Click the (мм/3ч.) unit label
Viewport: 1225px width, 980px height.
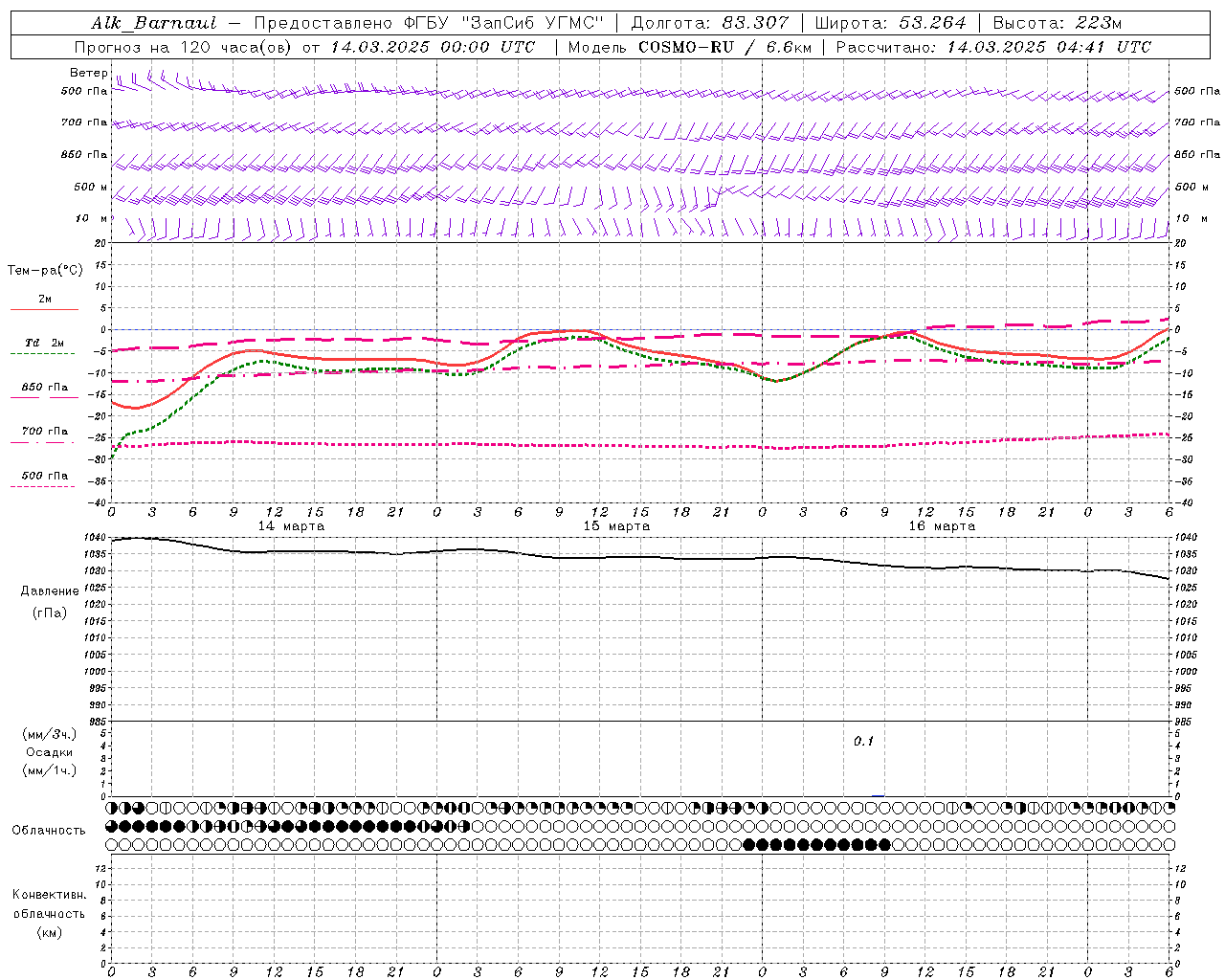[x=50, y=734]
